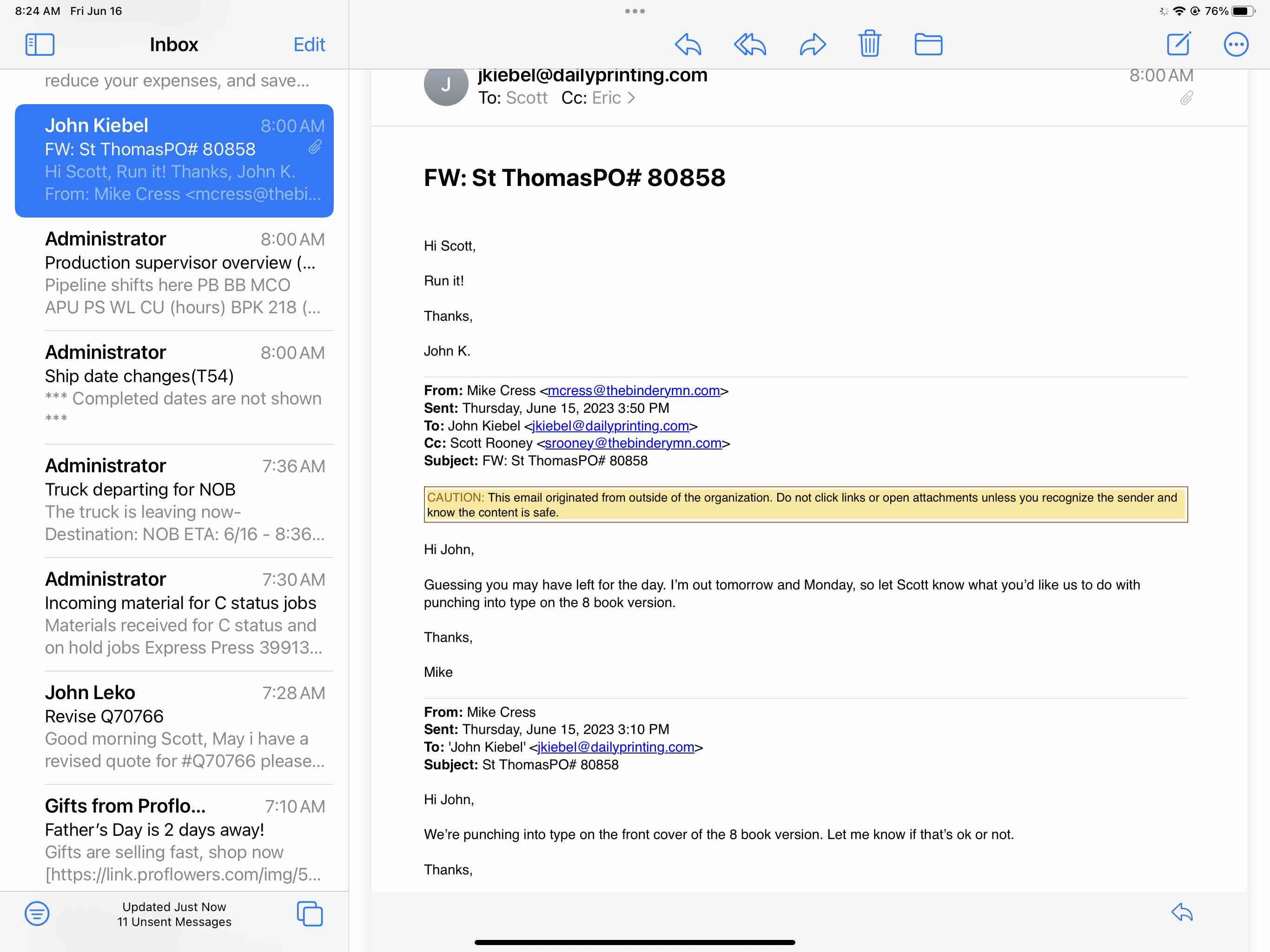Expand recipient details chevron next to Eric

point(632,98)
